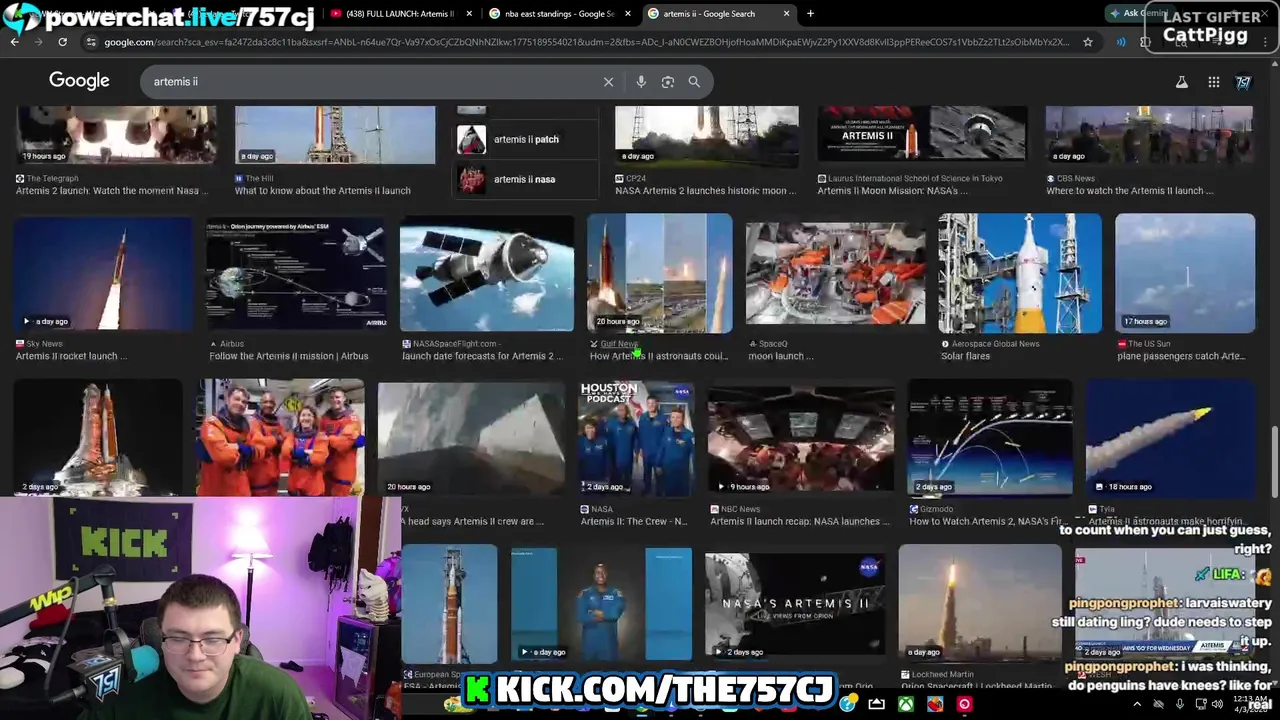Click the Ask Gemini button
Image resolution: width=1280 pixels, height=720 pixels.
1140,13
